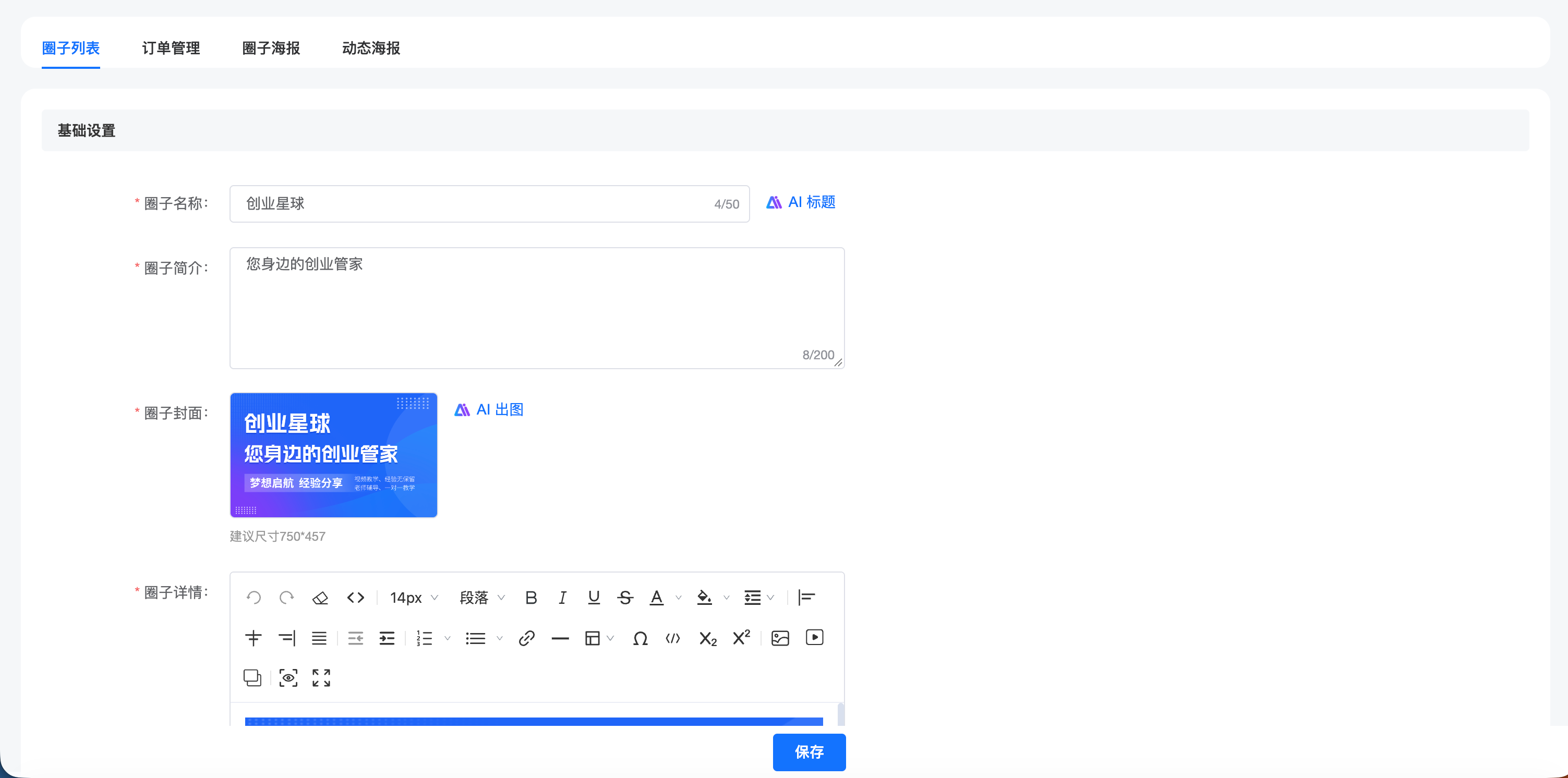
Task: Open the text color picker arrow
Action: point(679,598)
